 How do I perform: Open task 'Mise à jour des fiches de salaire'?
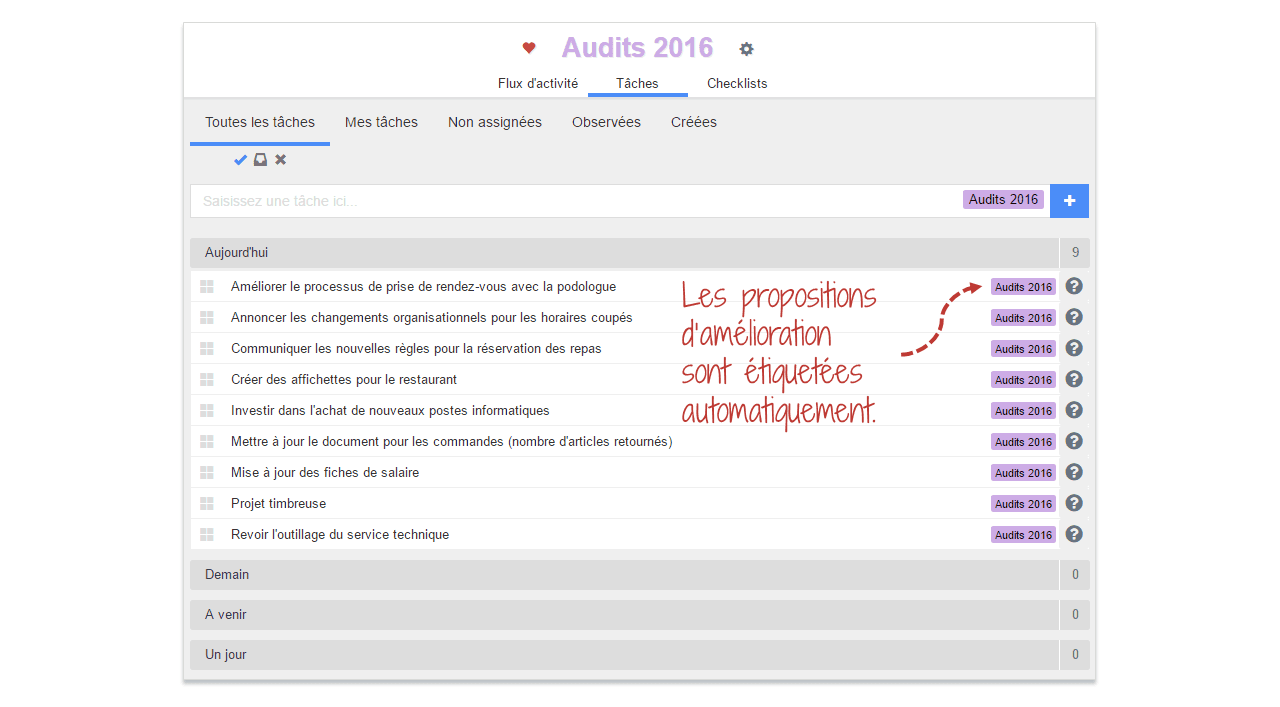pyautogui.click(x=325, y=473)
